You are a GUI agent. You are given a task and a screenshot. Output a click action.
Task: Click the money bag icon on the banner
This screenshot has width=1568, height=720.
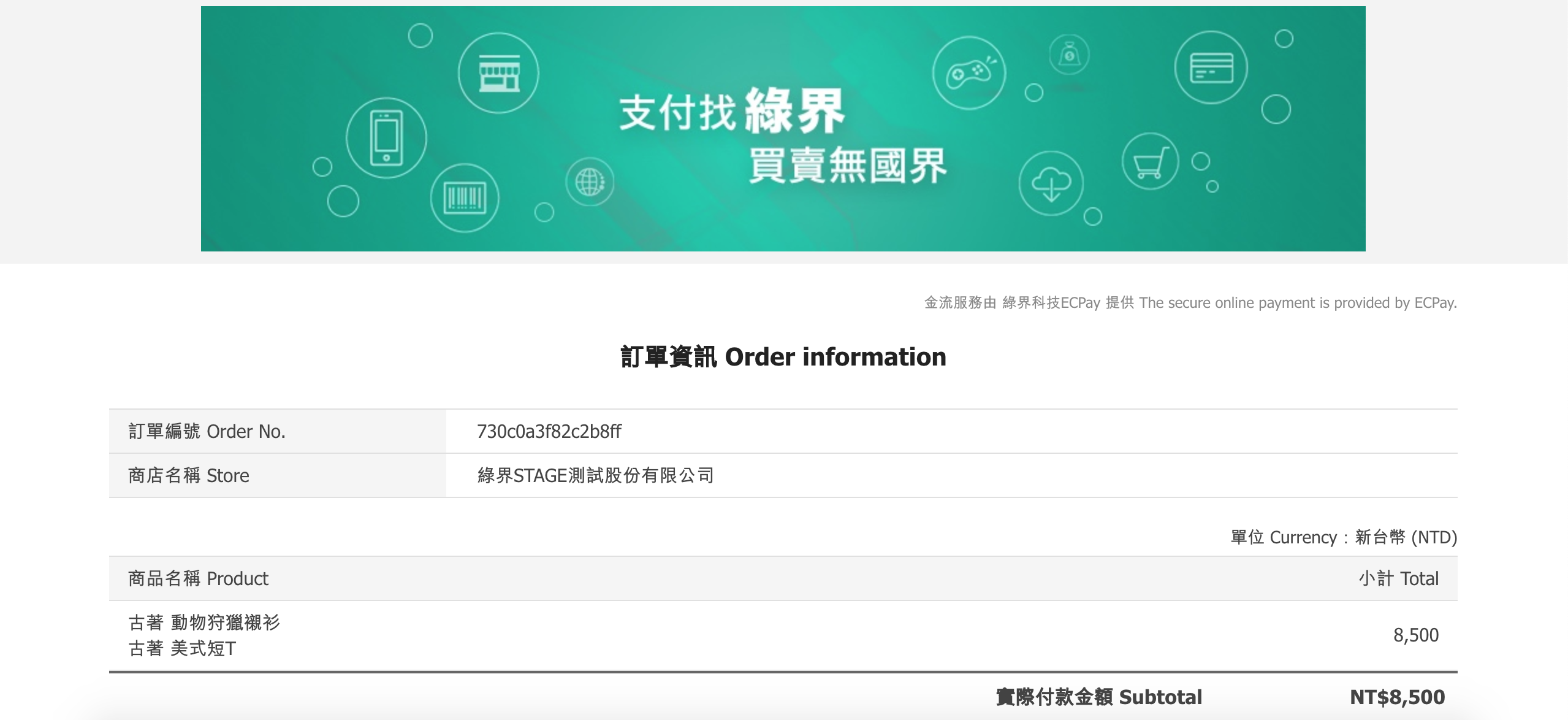coord(1068,55)
